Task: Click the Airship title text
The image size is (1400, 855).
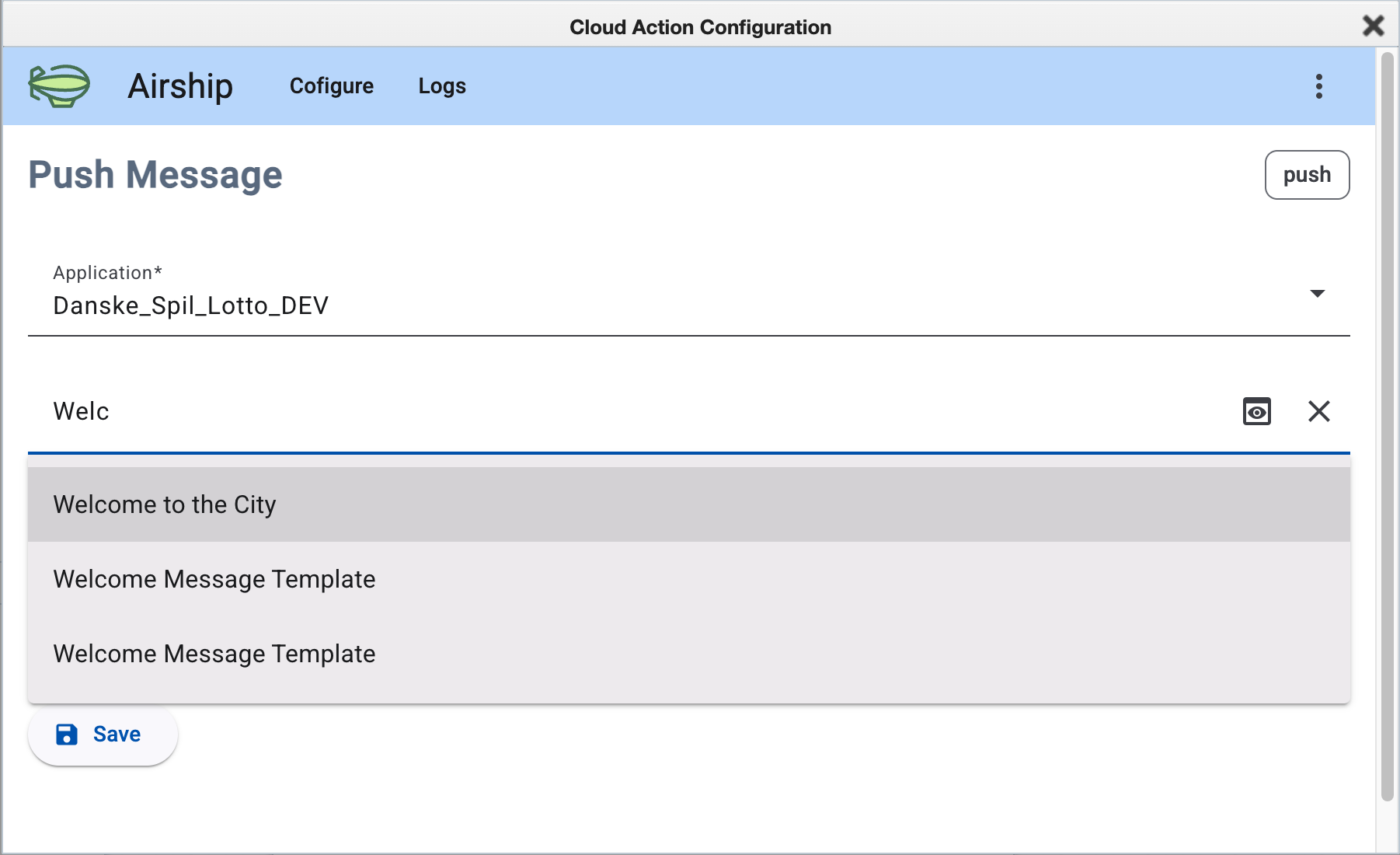Action: pyautogui.click(x=180, y=86)
